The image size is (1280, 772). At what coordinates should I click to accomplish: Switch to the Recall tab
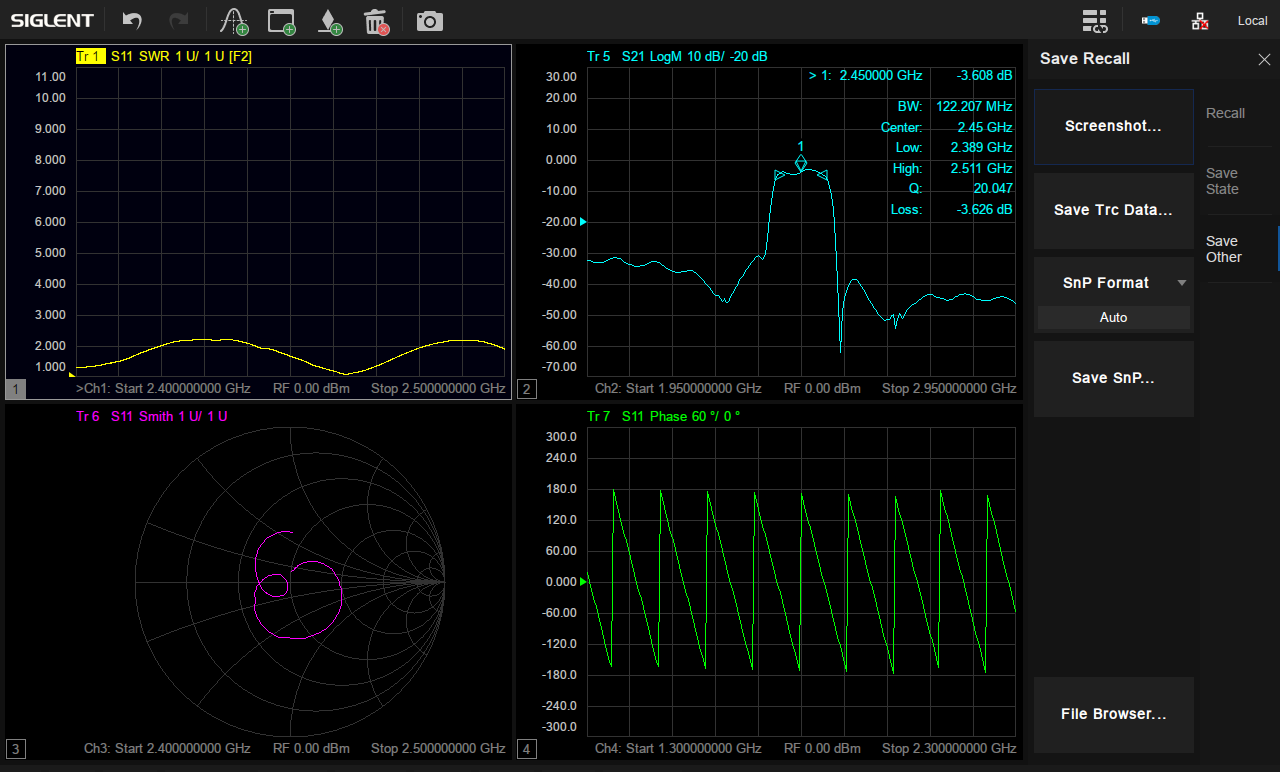(1225, 113)
